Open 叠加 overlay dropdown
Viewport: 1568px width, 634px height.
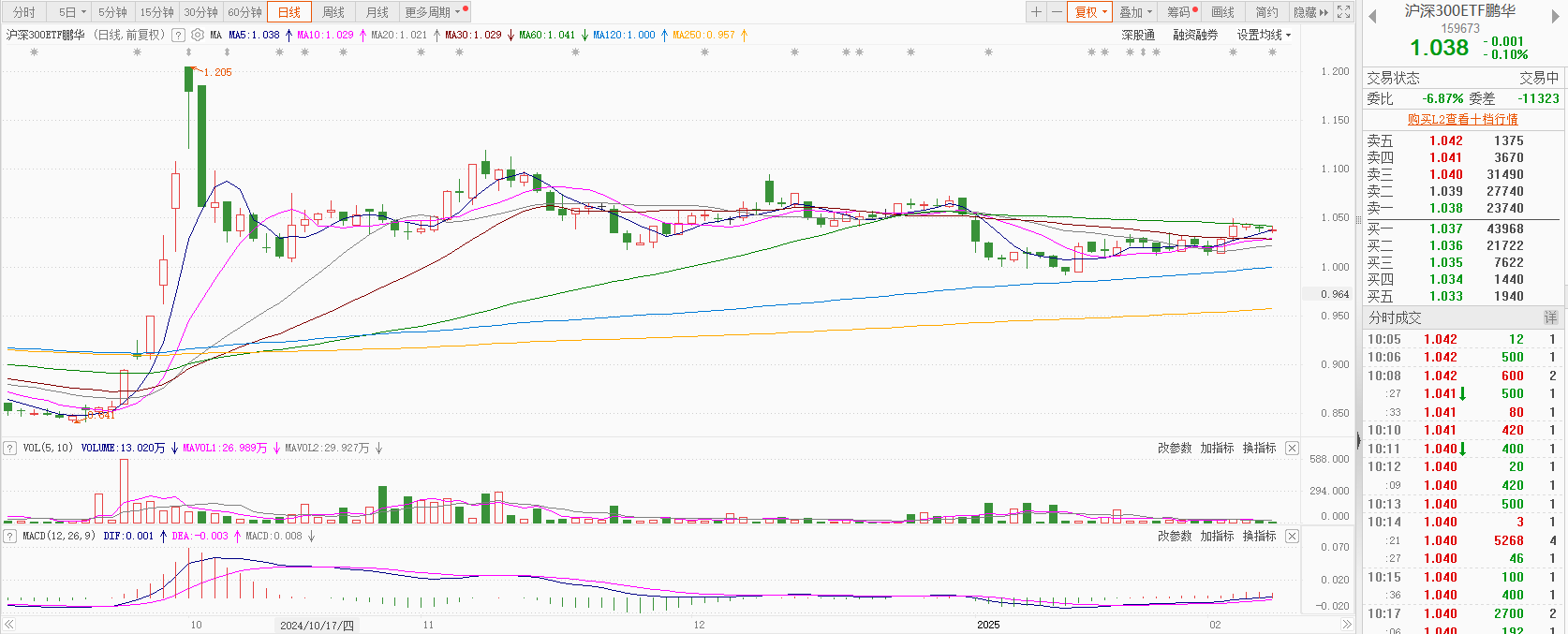click(1136, 12)
